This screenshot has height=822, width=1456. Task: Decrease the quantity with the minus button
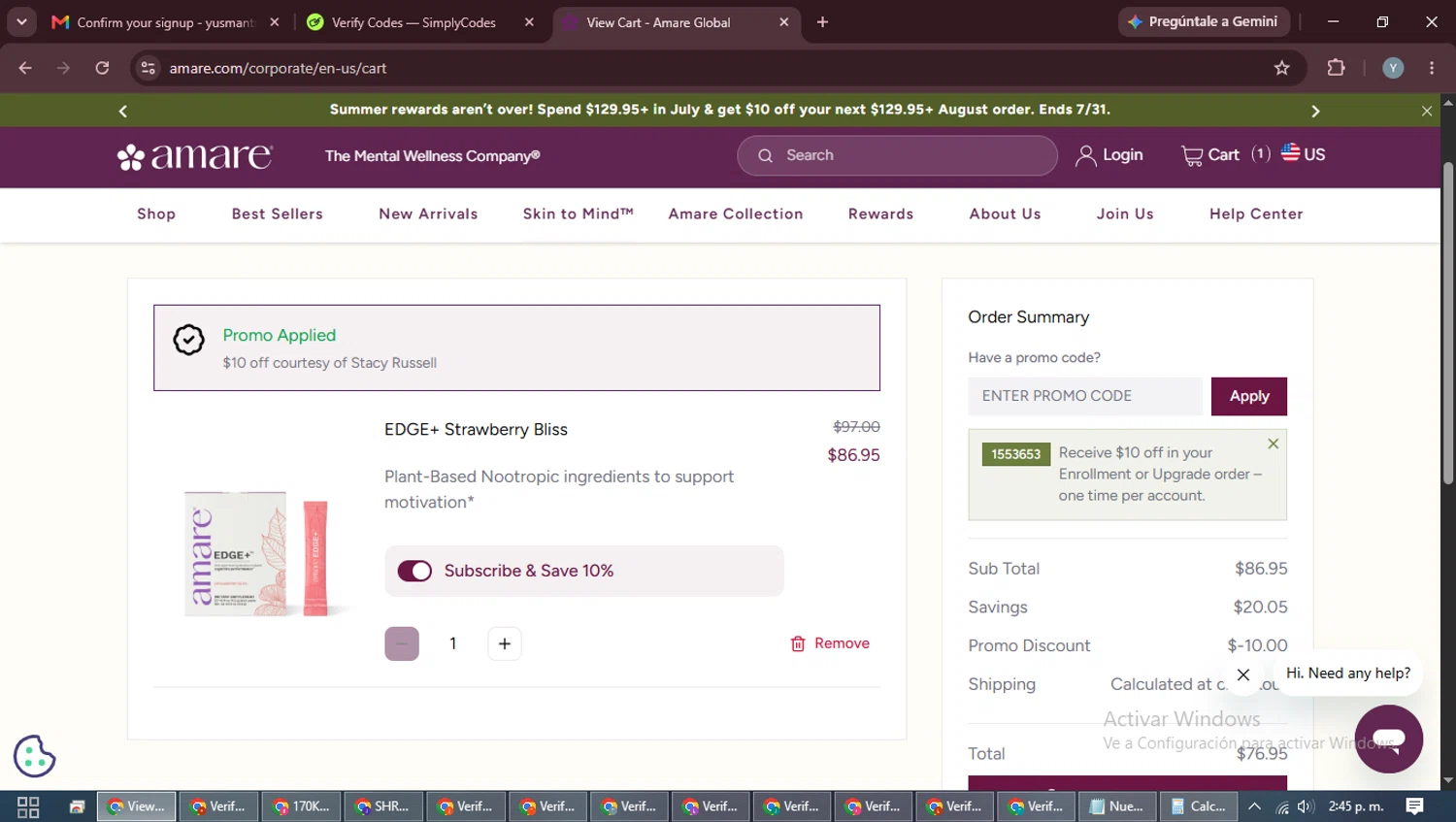pyautogui.click(x=402, y=643)
